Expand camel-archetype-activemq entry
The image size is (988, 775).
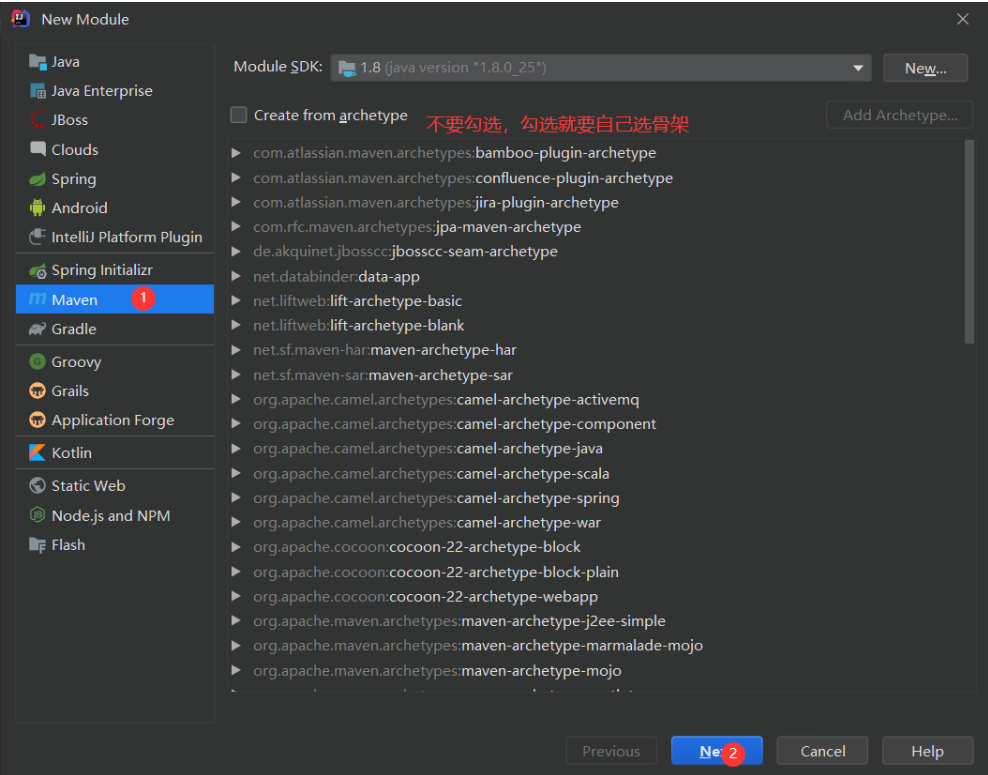coord(236,399)
